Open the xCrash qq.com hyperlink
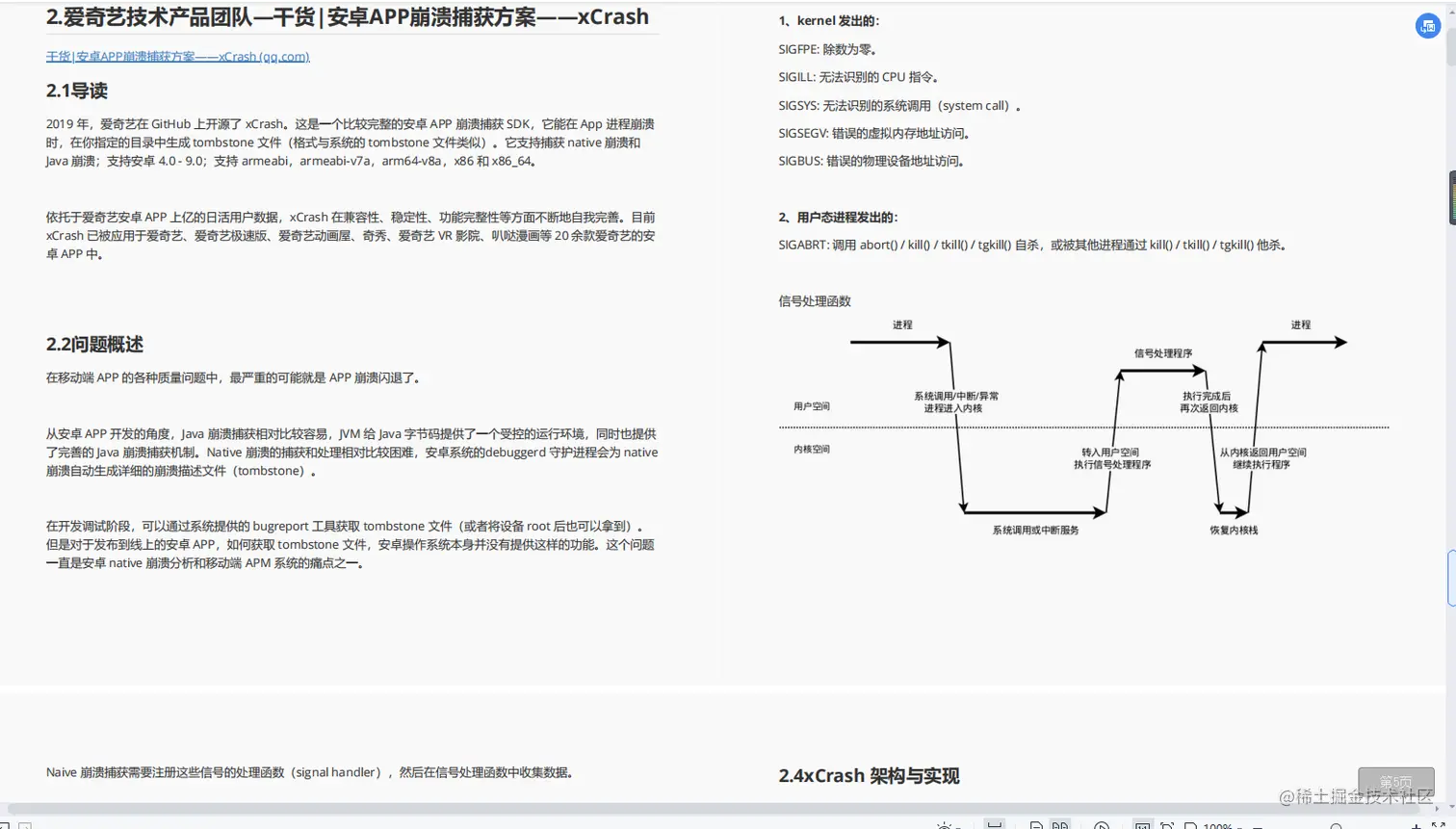This screenshot has width=1456, height=829. coord(178,56)
